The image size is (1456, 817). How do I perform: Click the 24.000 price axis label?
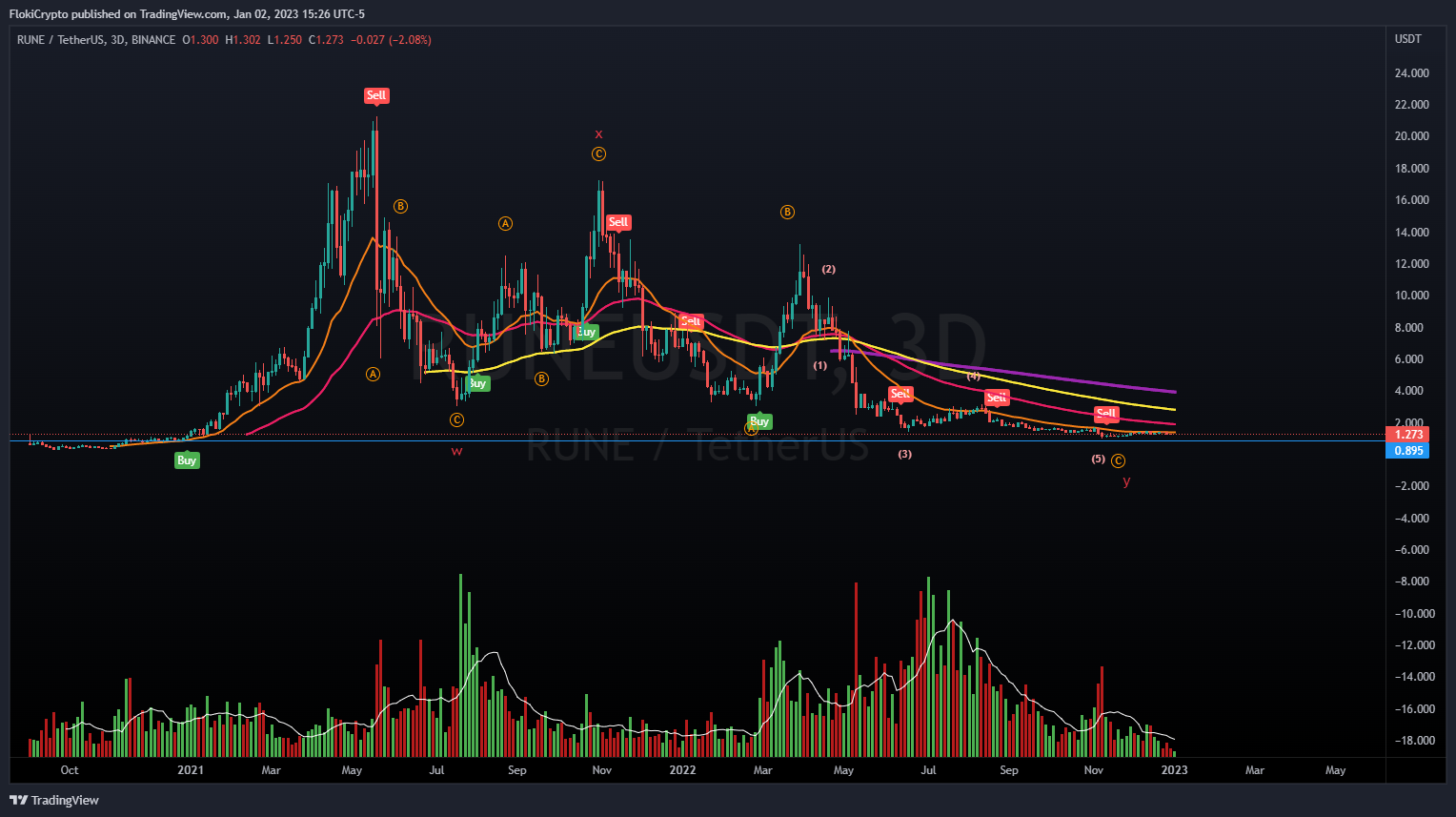click(x=1412, y=73)
